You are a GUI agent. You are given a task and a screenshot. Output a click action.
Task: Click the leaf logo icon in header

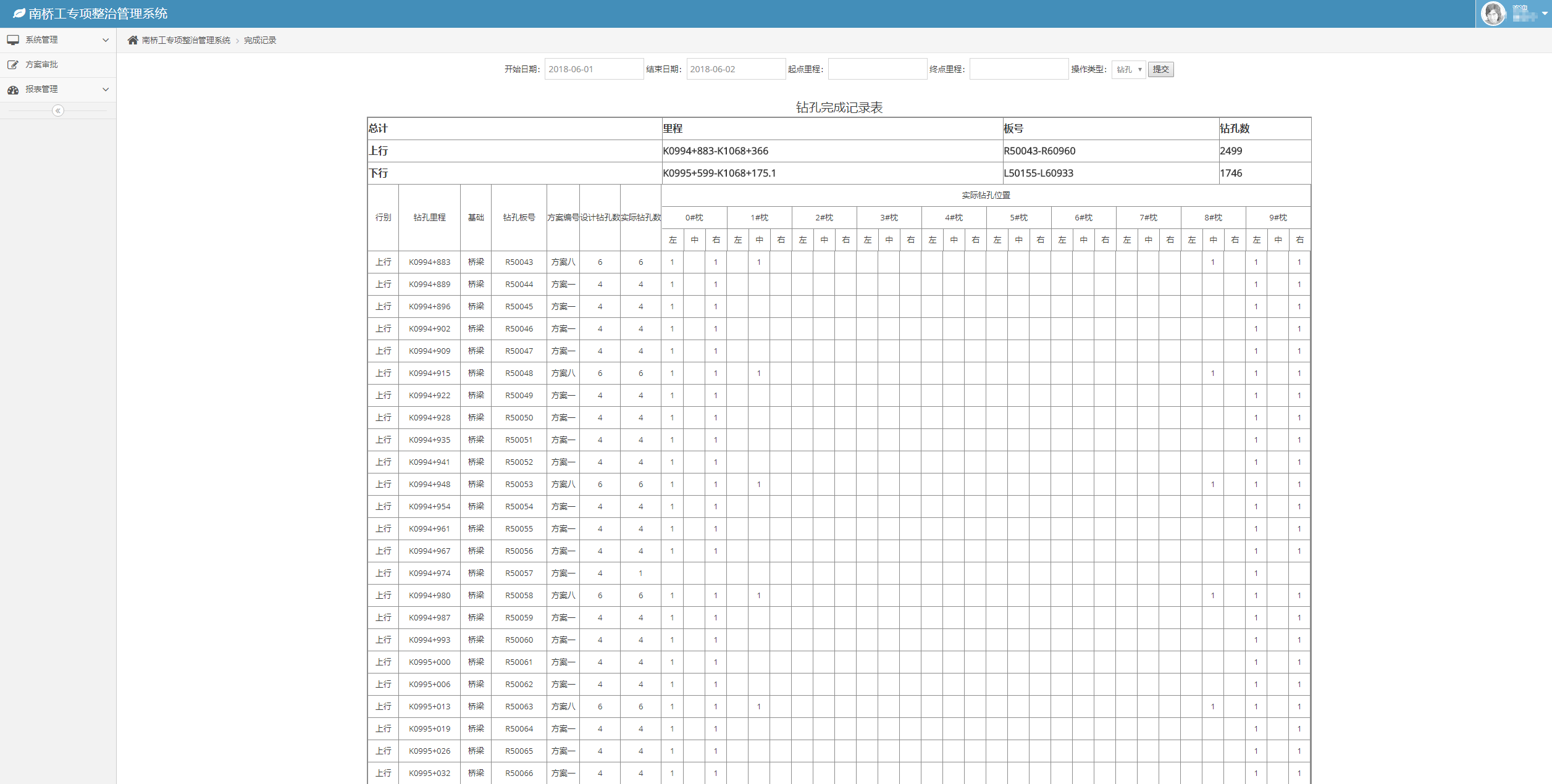[x=19, y=13]
